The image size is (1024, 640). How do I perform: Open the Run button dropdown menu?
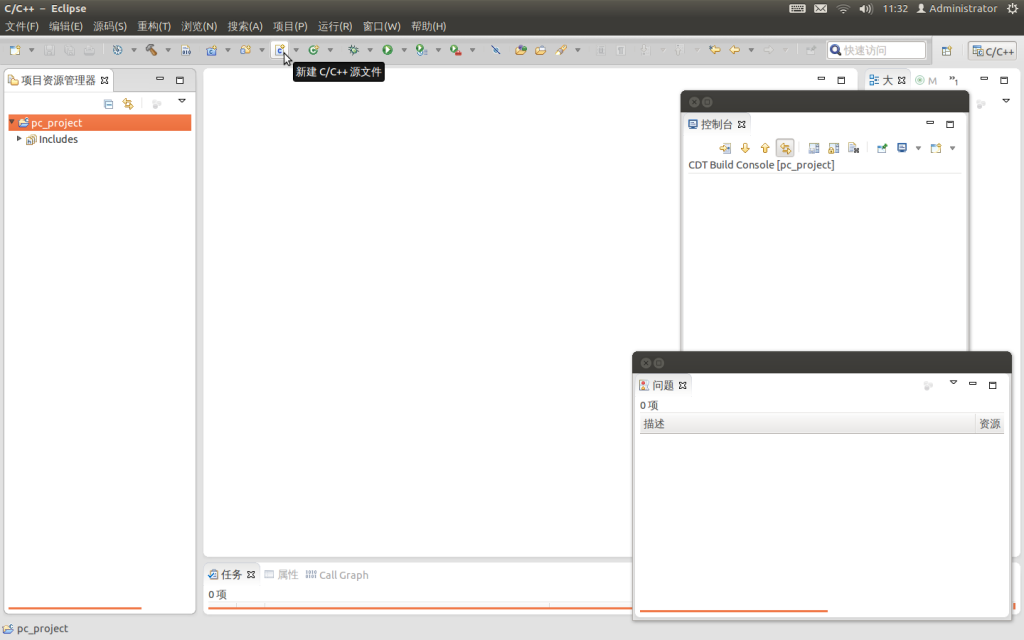click(x=404, y=49)
